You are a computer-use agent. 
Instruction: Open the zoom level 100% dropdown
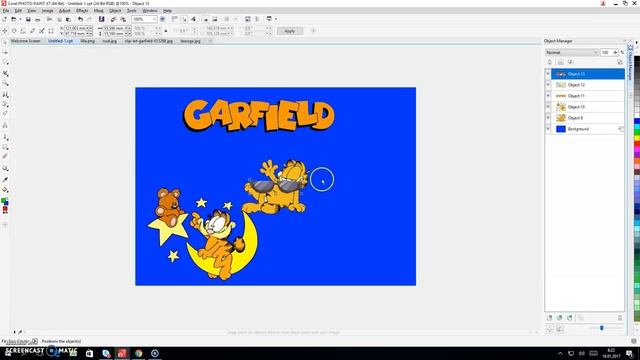coord(154,19)
